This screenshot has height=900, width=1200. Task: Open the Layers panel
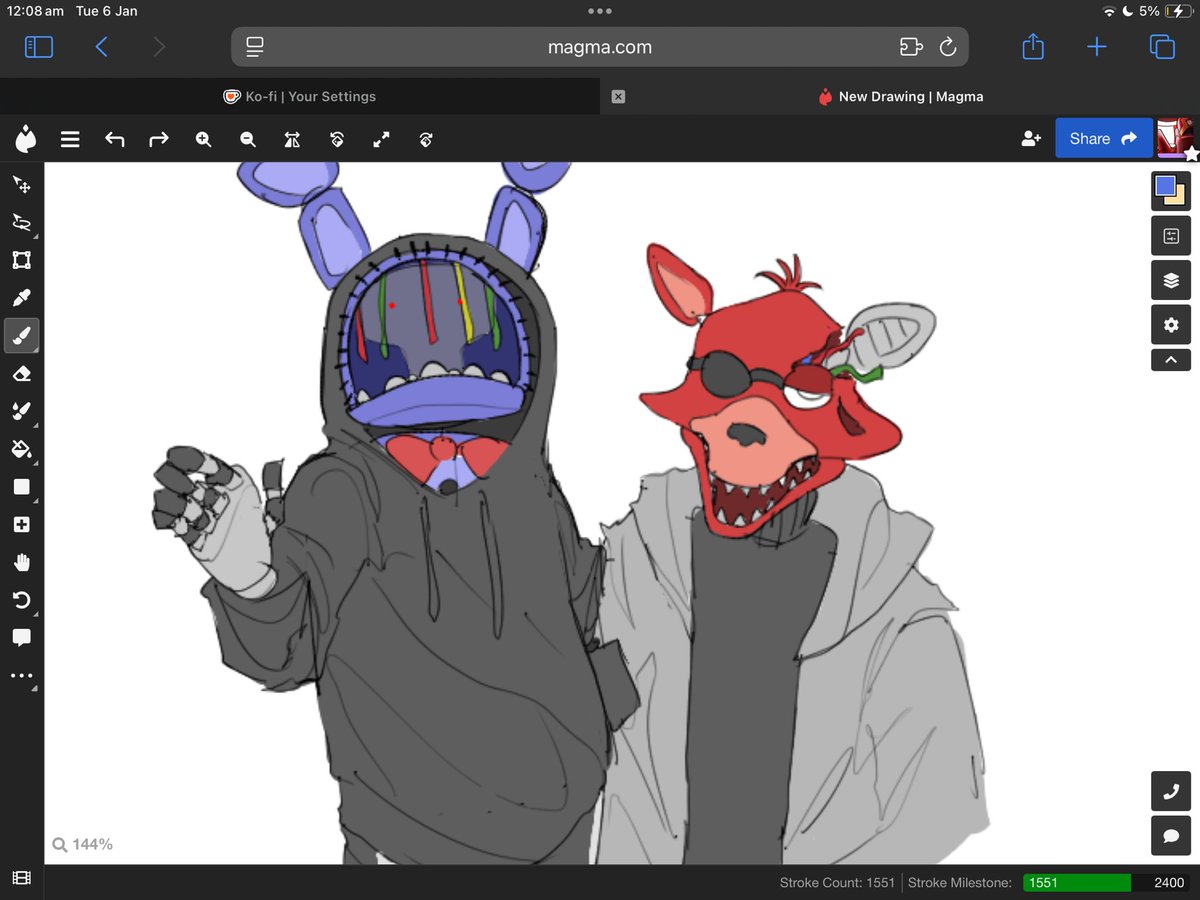coord(1171,281)
